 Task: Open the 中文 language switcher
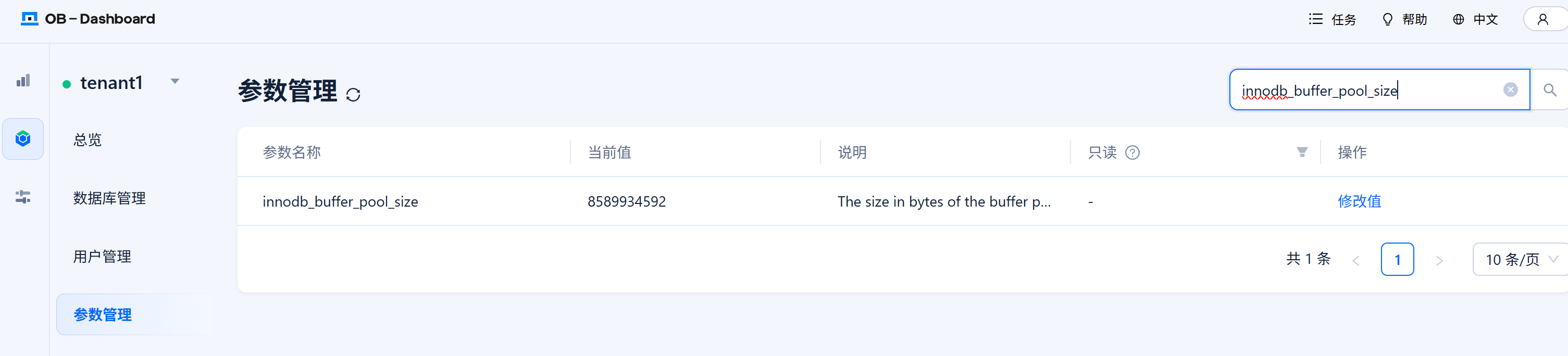point(1475,19)
